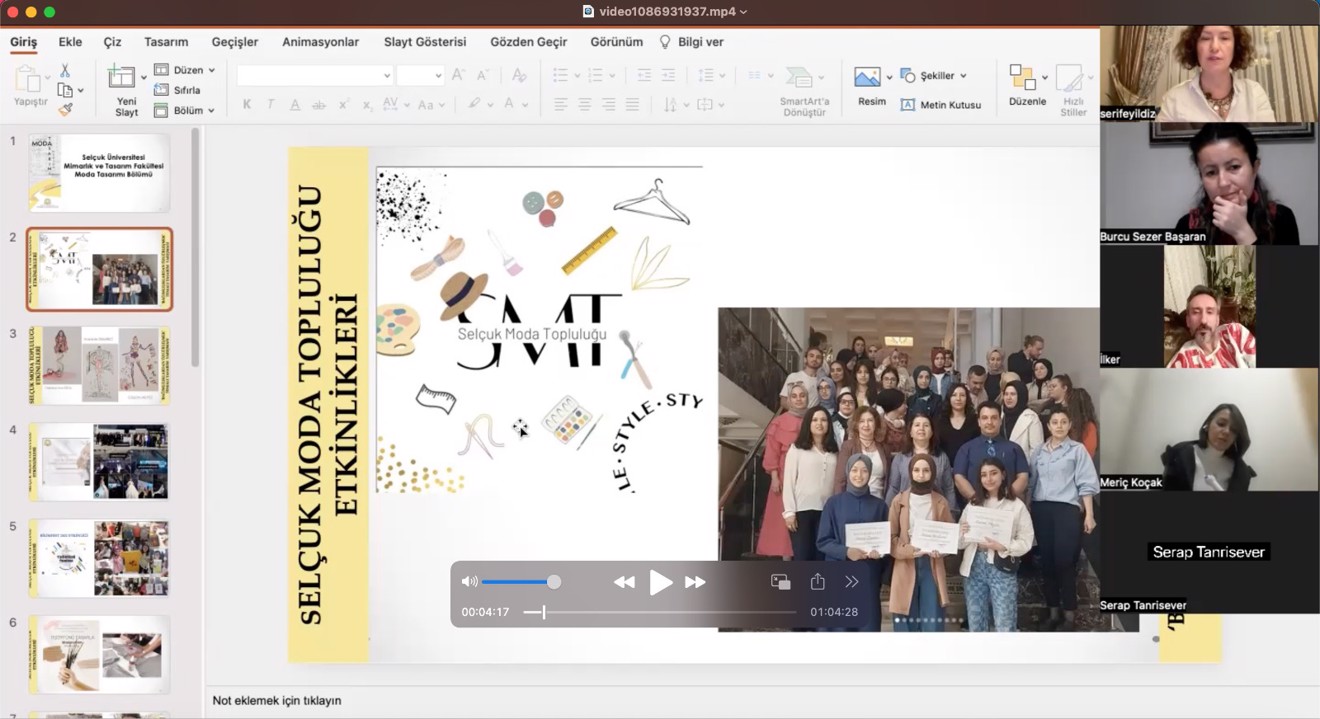Click the cut scissors icon
Screen dimensions: 1320x719
point(65,71)
